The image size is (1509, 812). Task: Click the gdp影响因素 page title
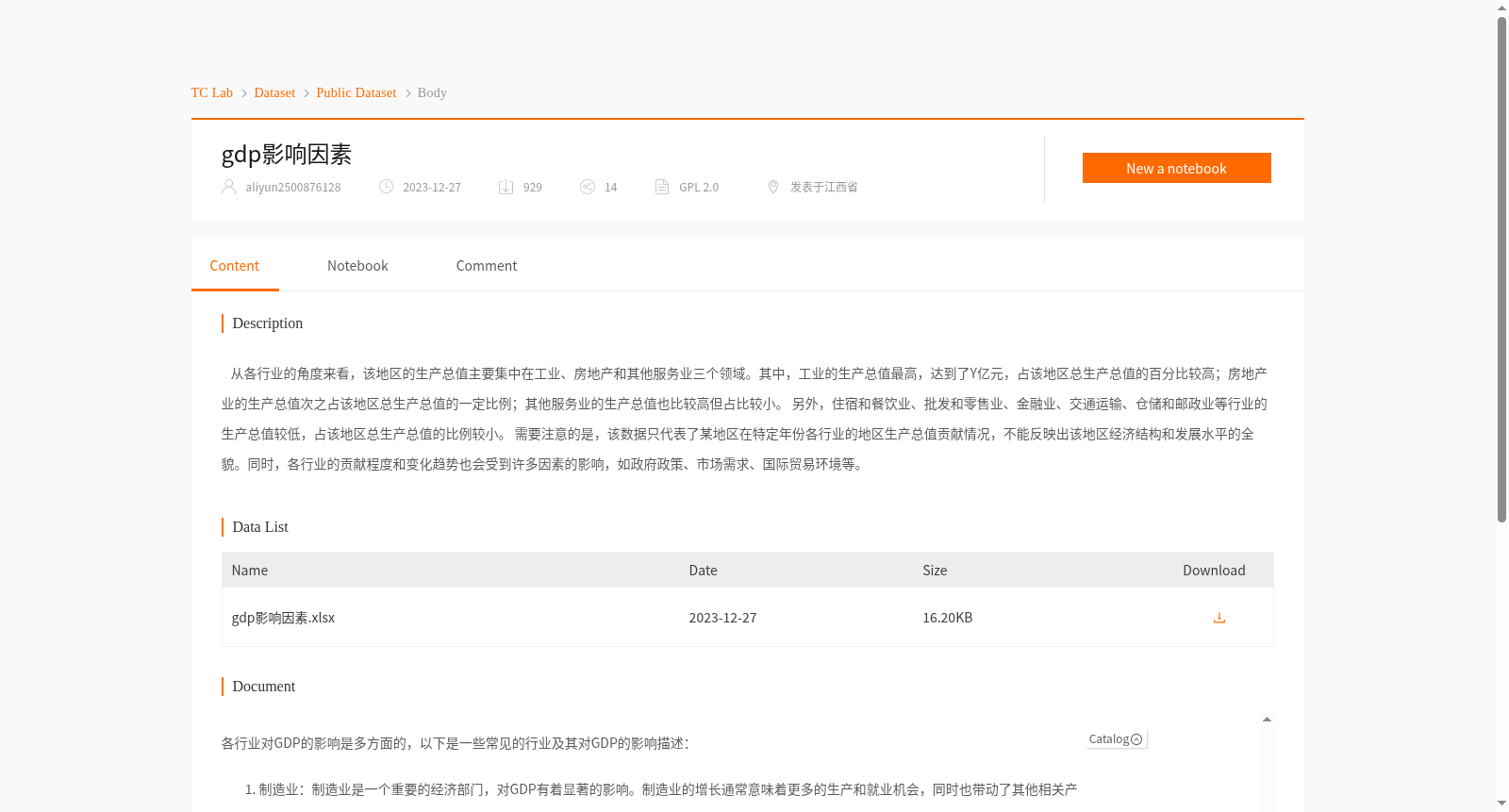click(x=287, y=154)
